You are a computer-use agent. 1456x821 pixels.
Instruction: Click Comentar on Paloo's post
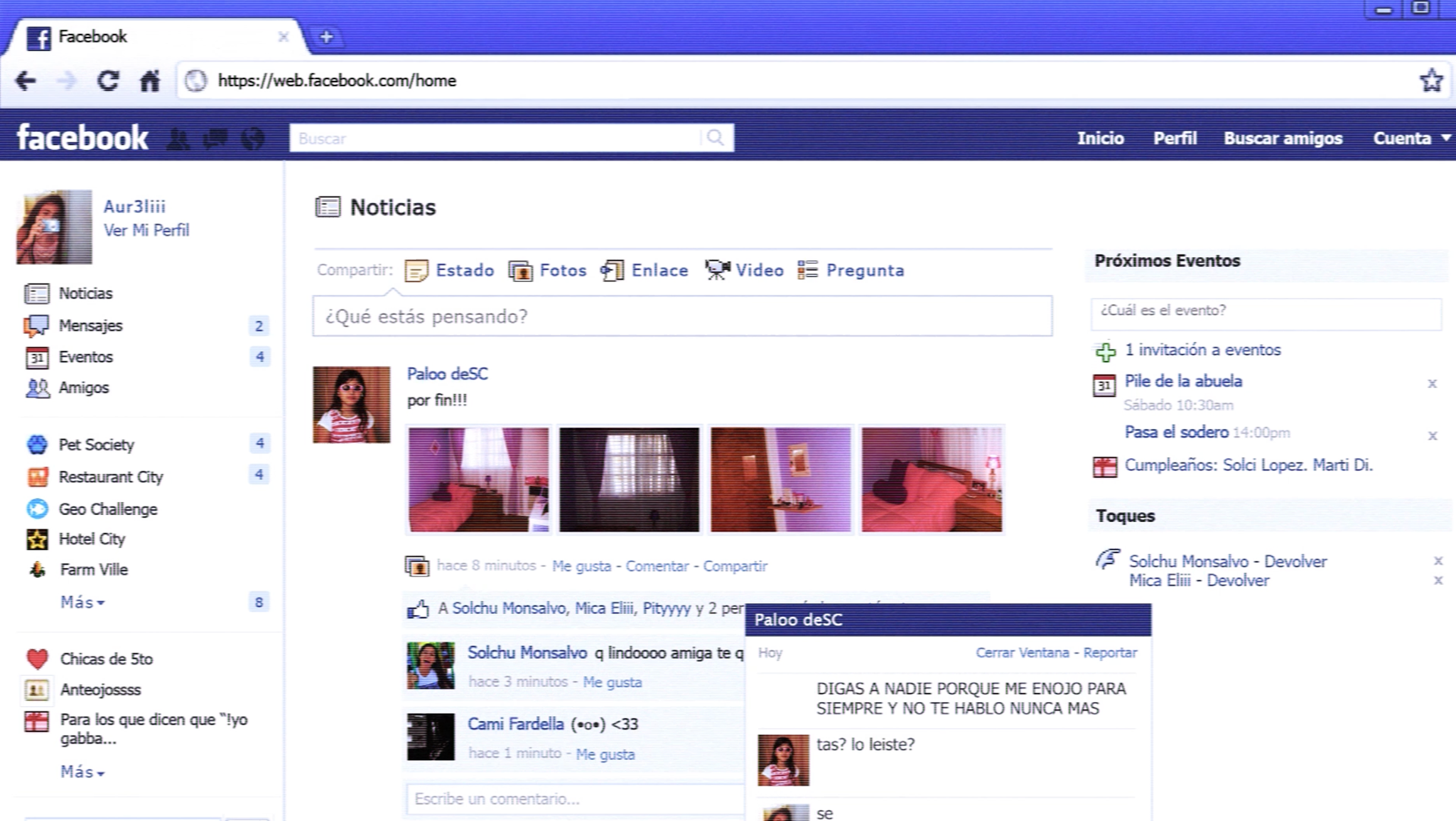click(657, 566)
